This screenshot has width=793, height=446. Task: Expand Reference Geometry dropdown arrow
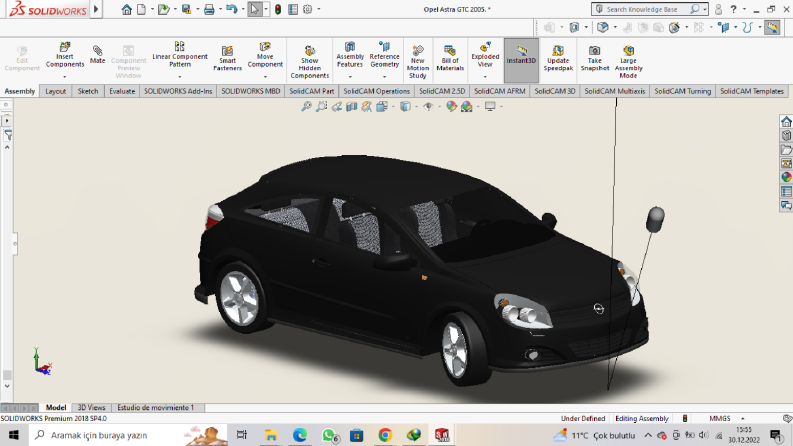pos(384,77)
